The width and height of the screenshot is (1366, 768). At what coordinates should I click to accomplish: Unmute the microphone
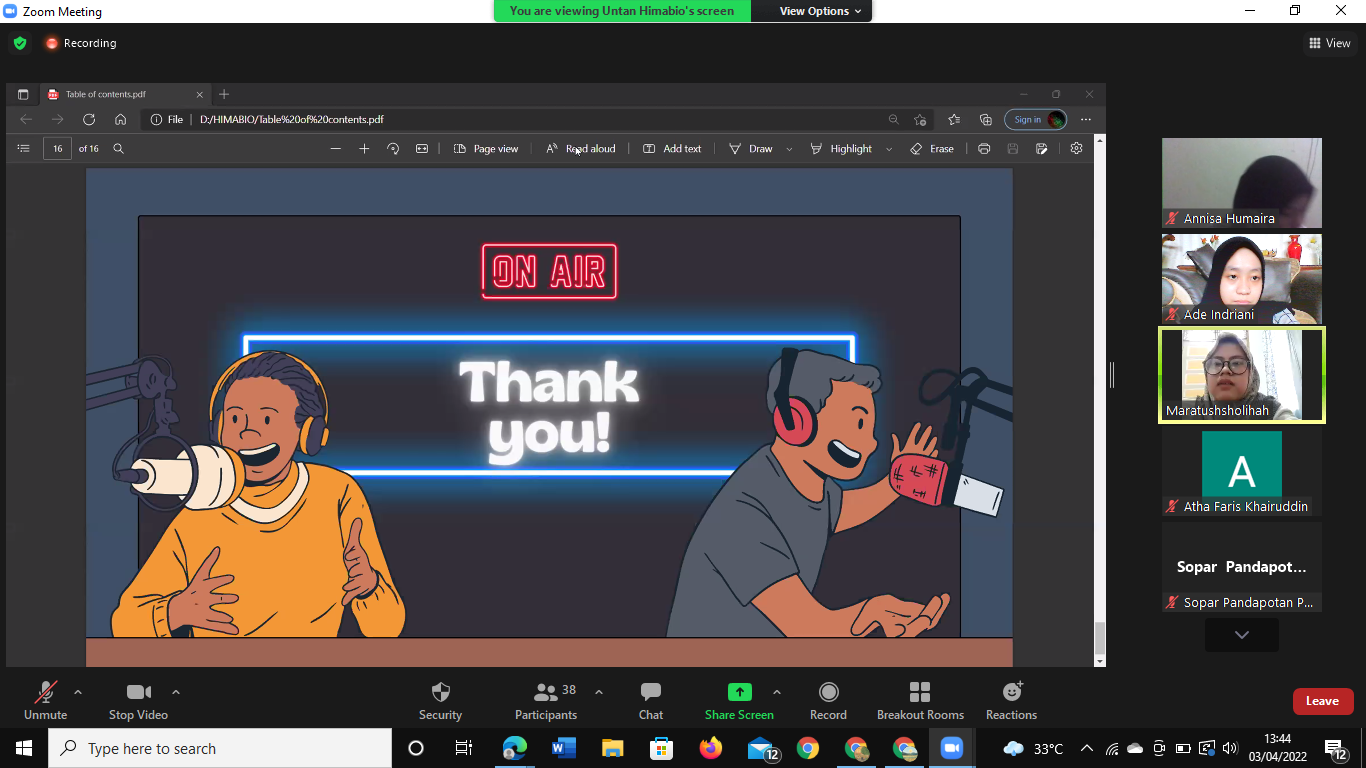click(x=46, y=700)
